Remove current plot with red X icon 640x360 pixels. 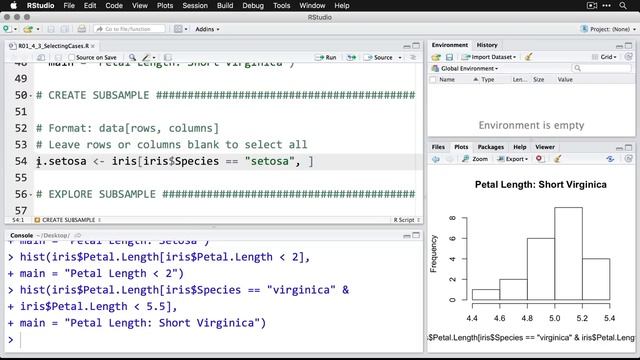click(539, 159)
